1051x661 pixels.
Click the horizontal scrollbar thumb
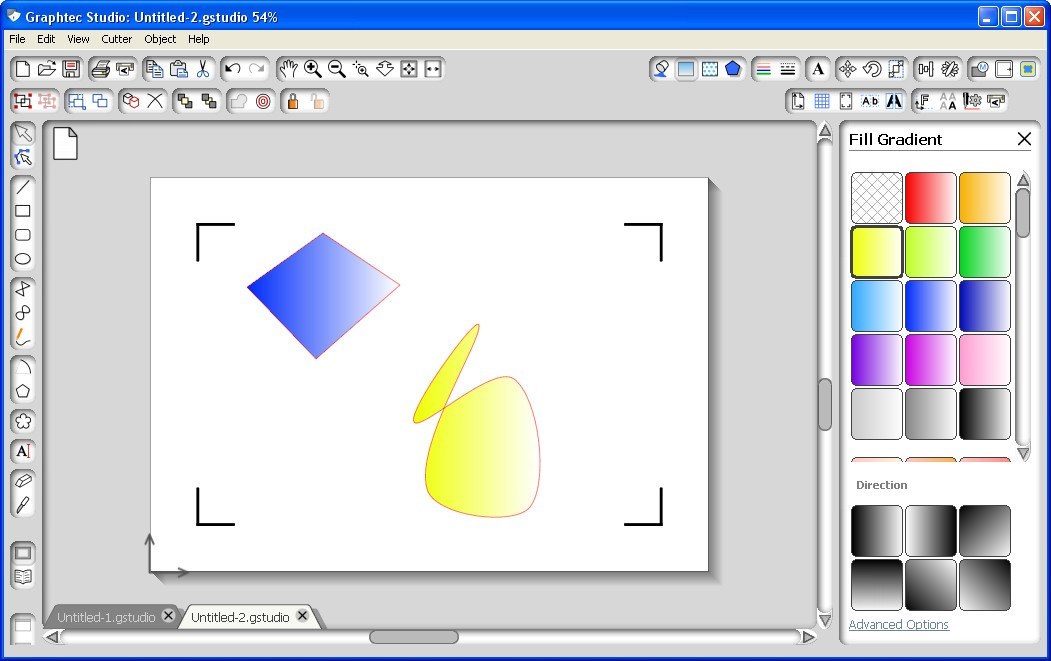[414, 637]
